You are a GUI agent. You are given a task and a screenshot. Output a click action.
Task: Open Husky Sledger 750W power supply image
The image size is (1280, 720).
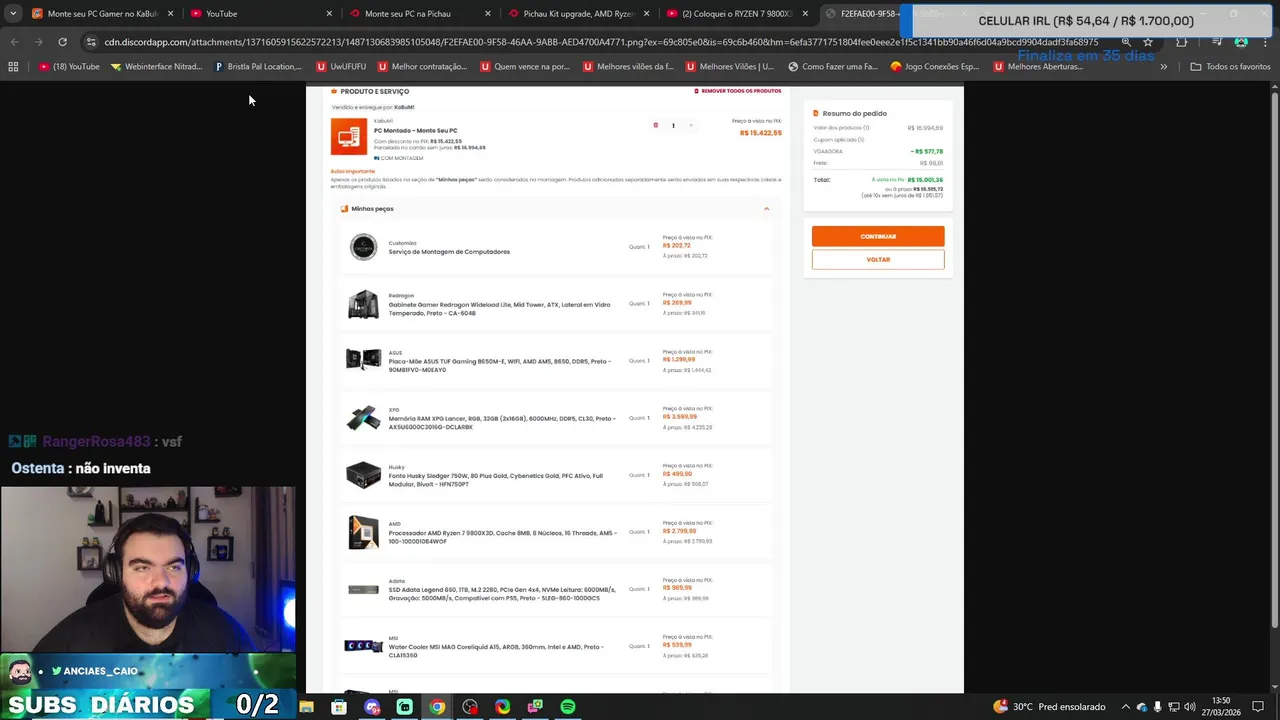[x=363, y=474]
